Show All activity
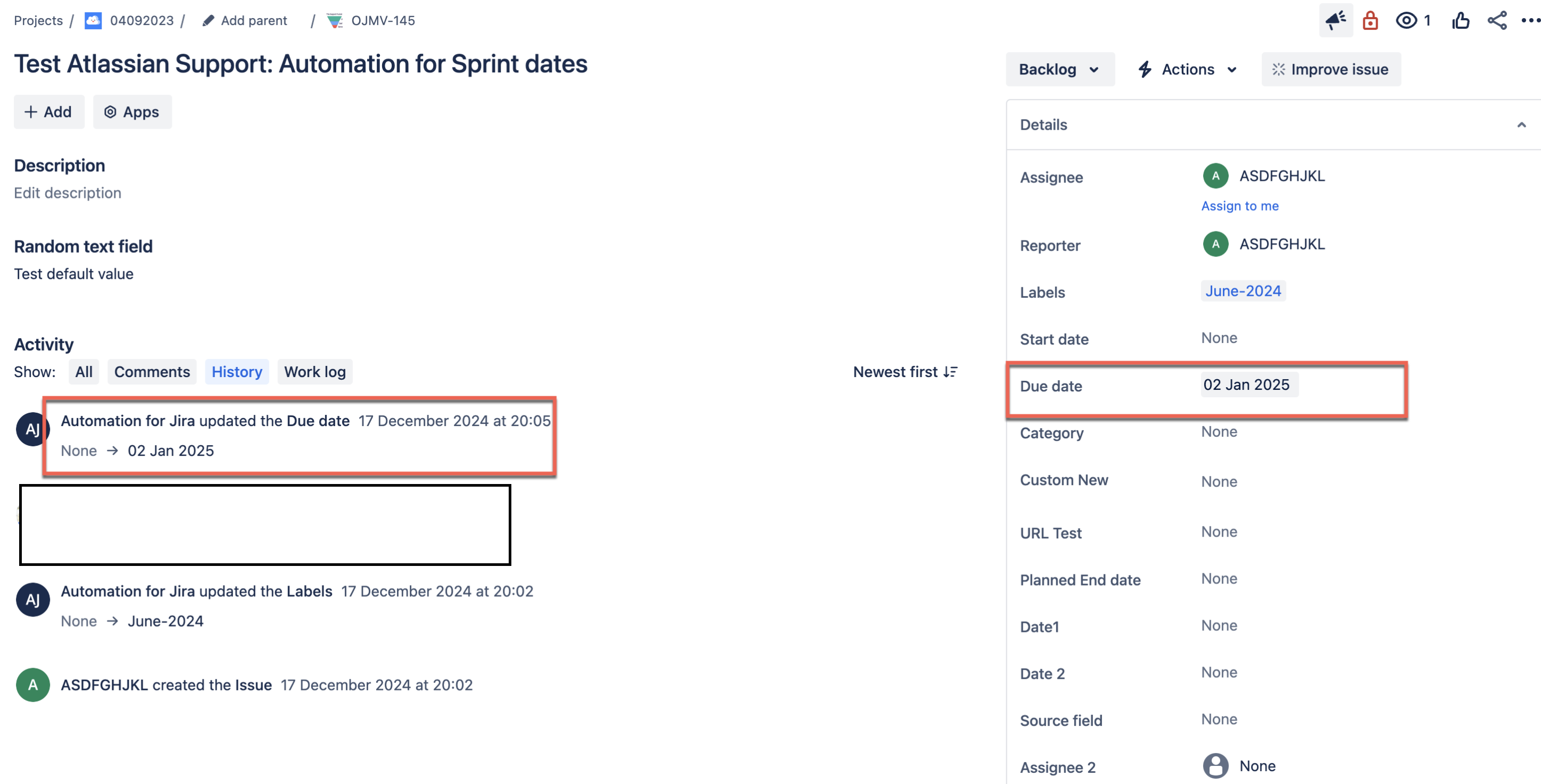 [x=84, y=372]
